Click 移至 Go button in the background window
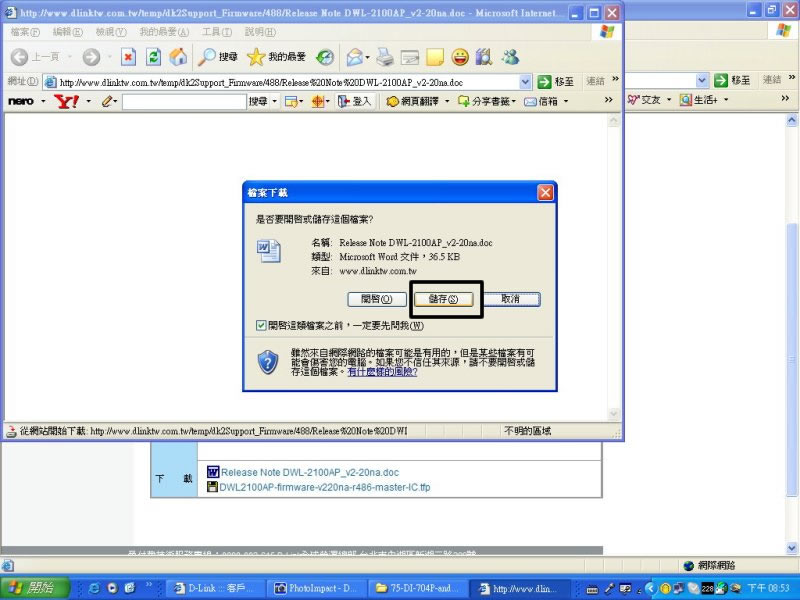This screenshot has height=600, width=800. [732, 80]
